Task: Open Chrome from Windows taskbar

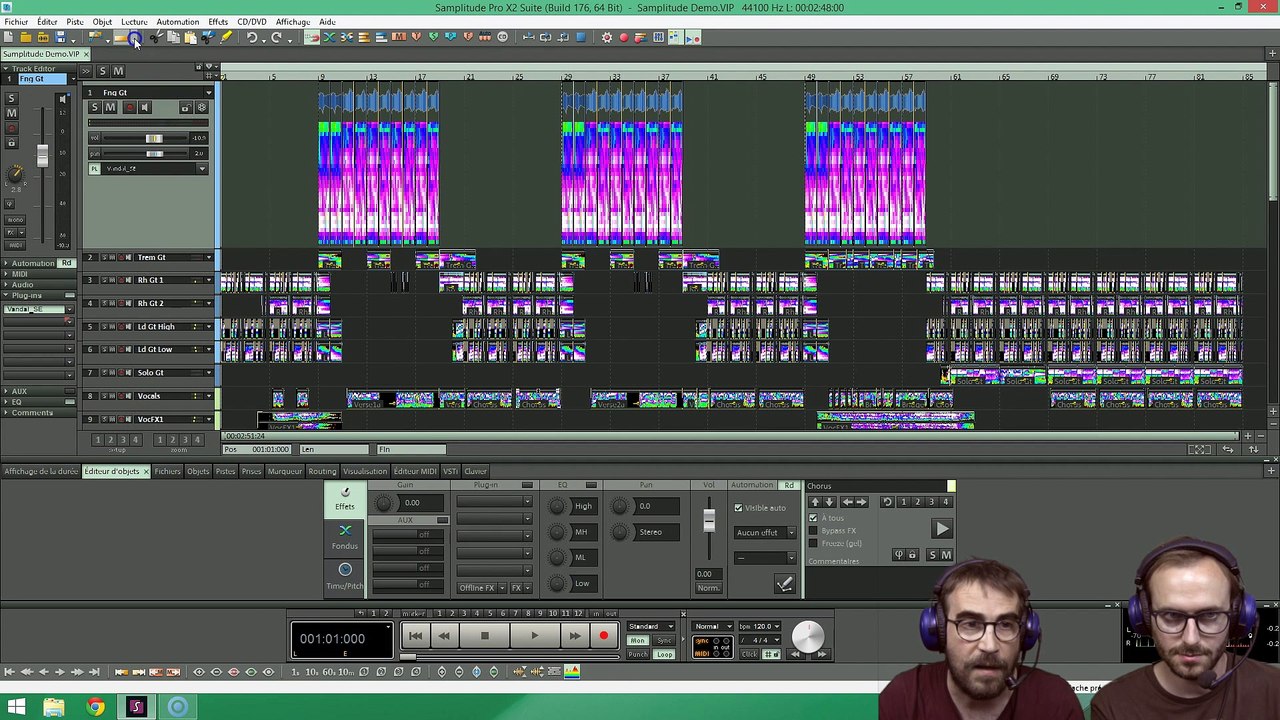Action: click(x=95, y=707)
